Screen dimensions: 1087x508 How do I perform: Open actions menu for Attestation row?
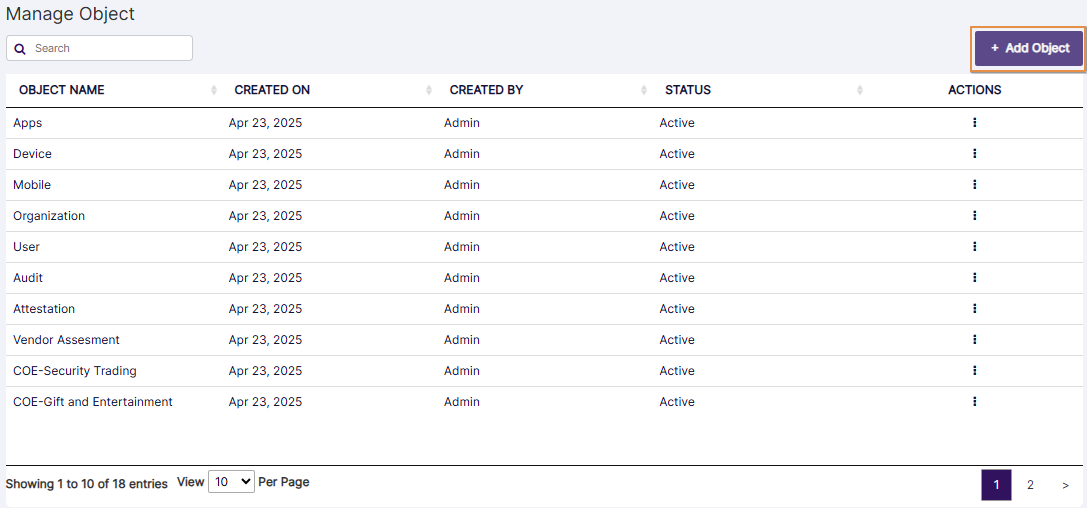pos(974,309)
